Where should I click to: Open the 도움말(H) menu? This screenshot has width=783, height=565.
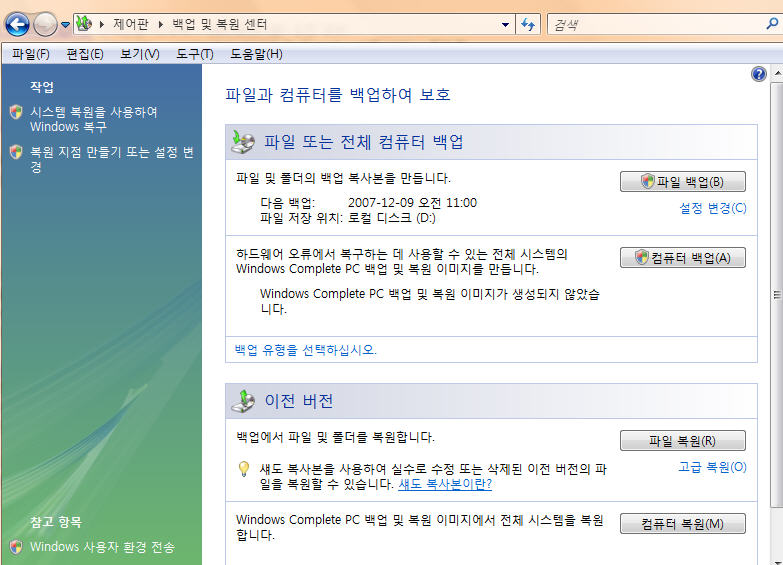click(256, 53)
